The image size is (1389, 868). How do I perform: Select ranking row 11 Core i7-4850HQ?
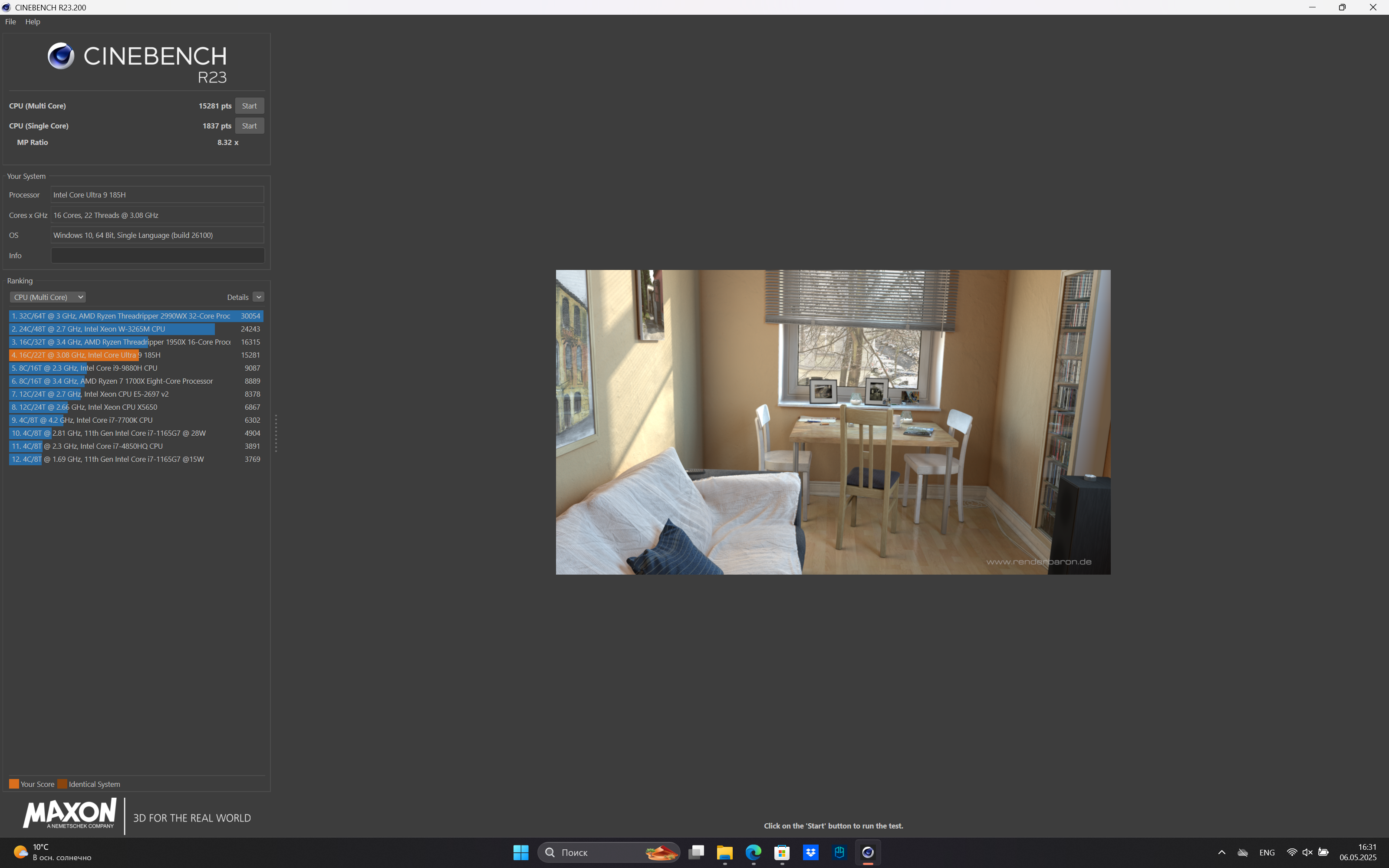[136, 446]
